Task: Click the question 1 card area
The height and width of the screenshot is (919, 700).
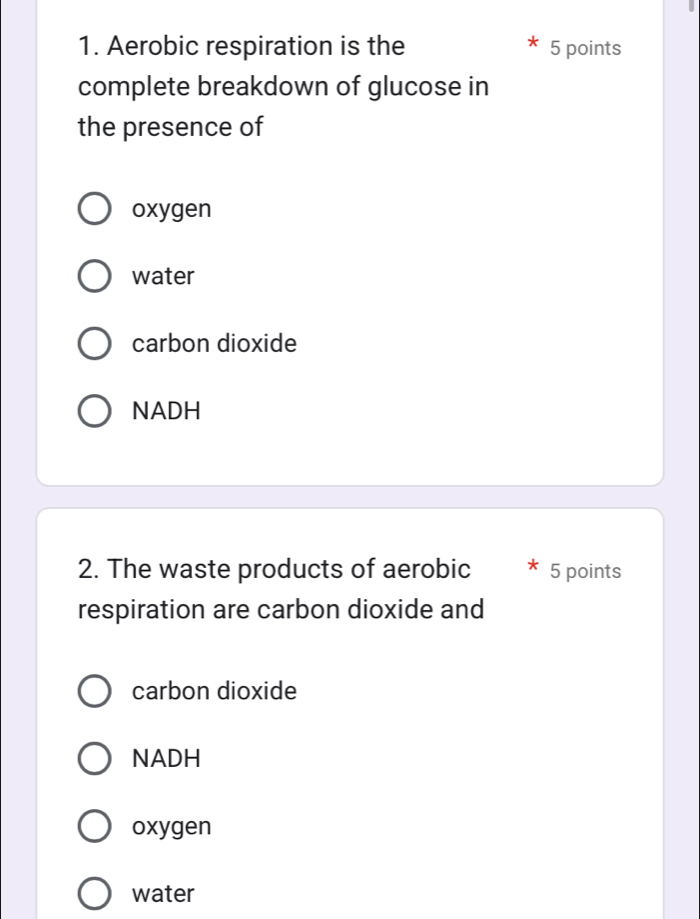Action: (x=350, y=240)
